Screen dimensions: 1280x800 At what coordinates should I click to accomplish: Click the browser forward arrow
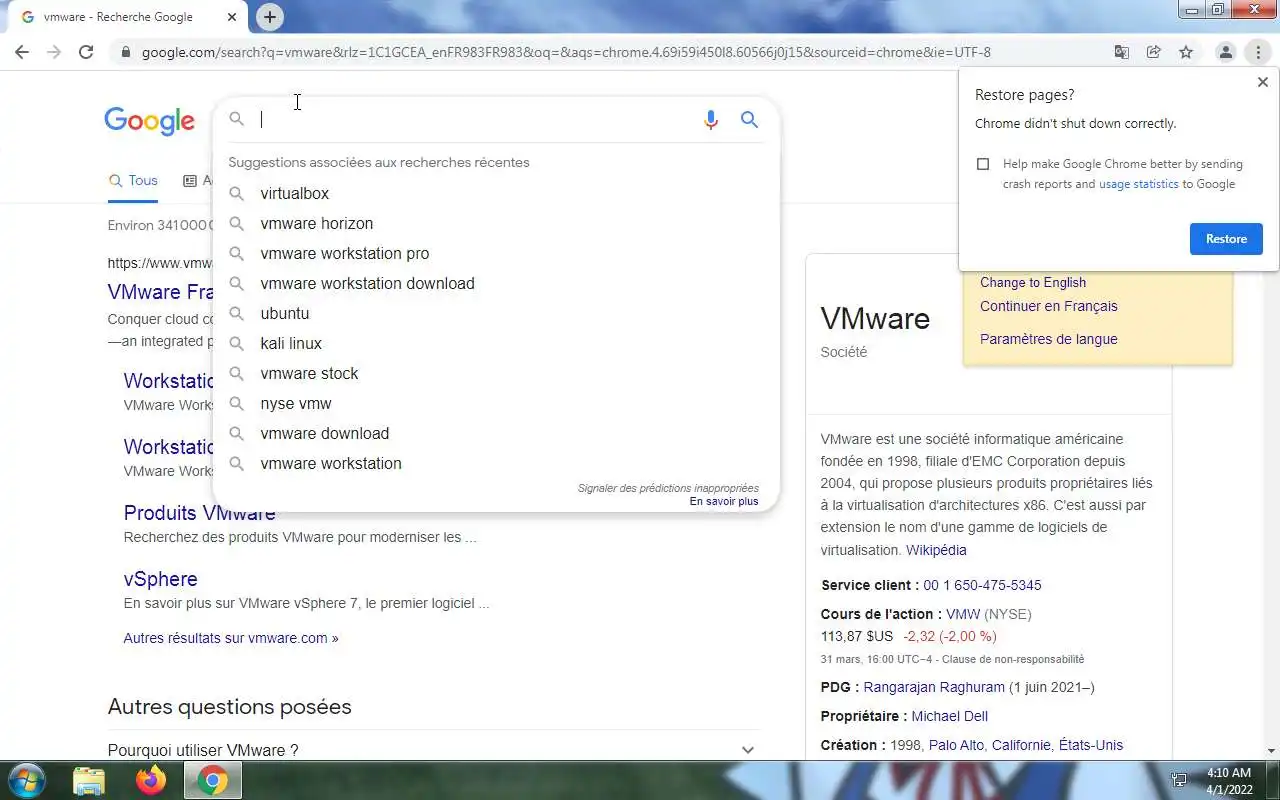(x=54, y=52)
